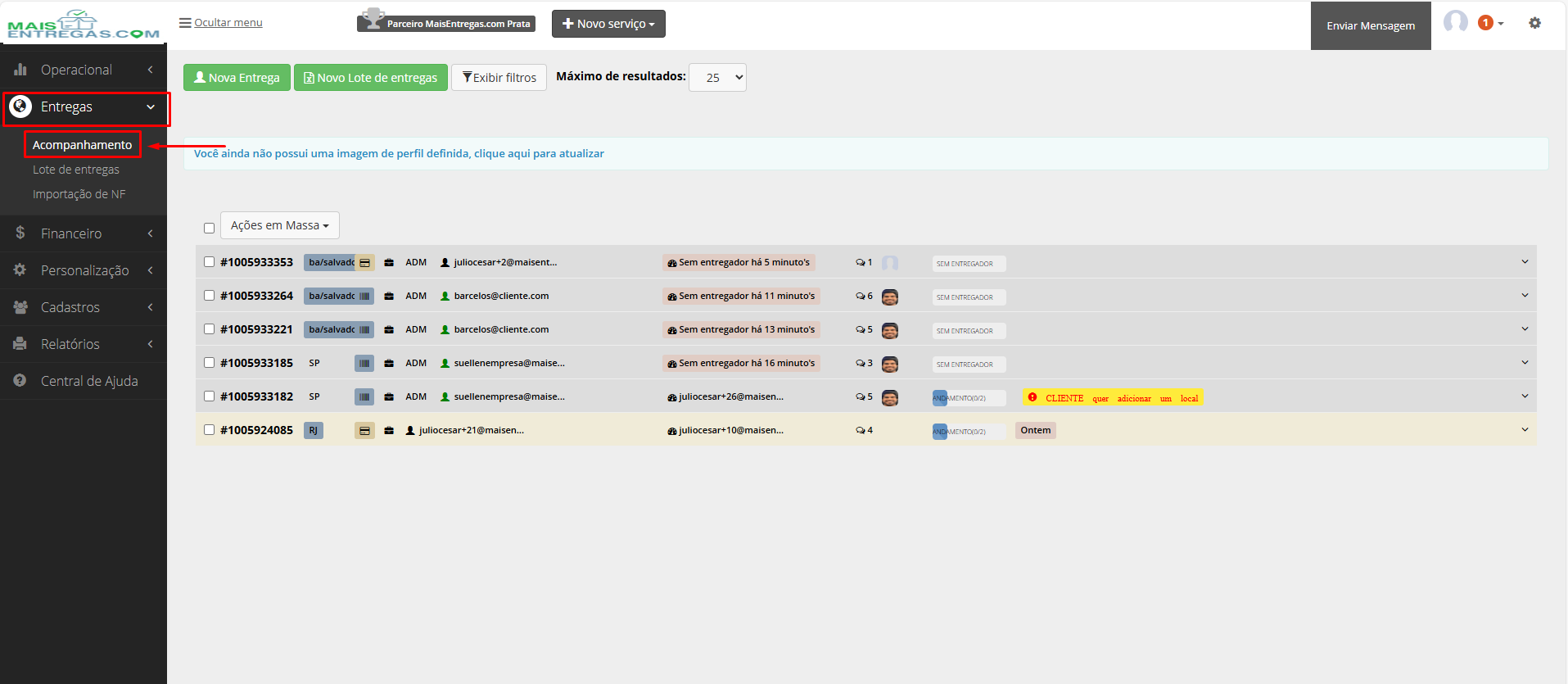The width and height of the screenshot is (1568, 684).
Task: Click the Ocultar menu link
Action: (221, 23)
